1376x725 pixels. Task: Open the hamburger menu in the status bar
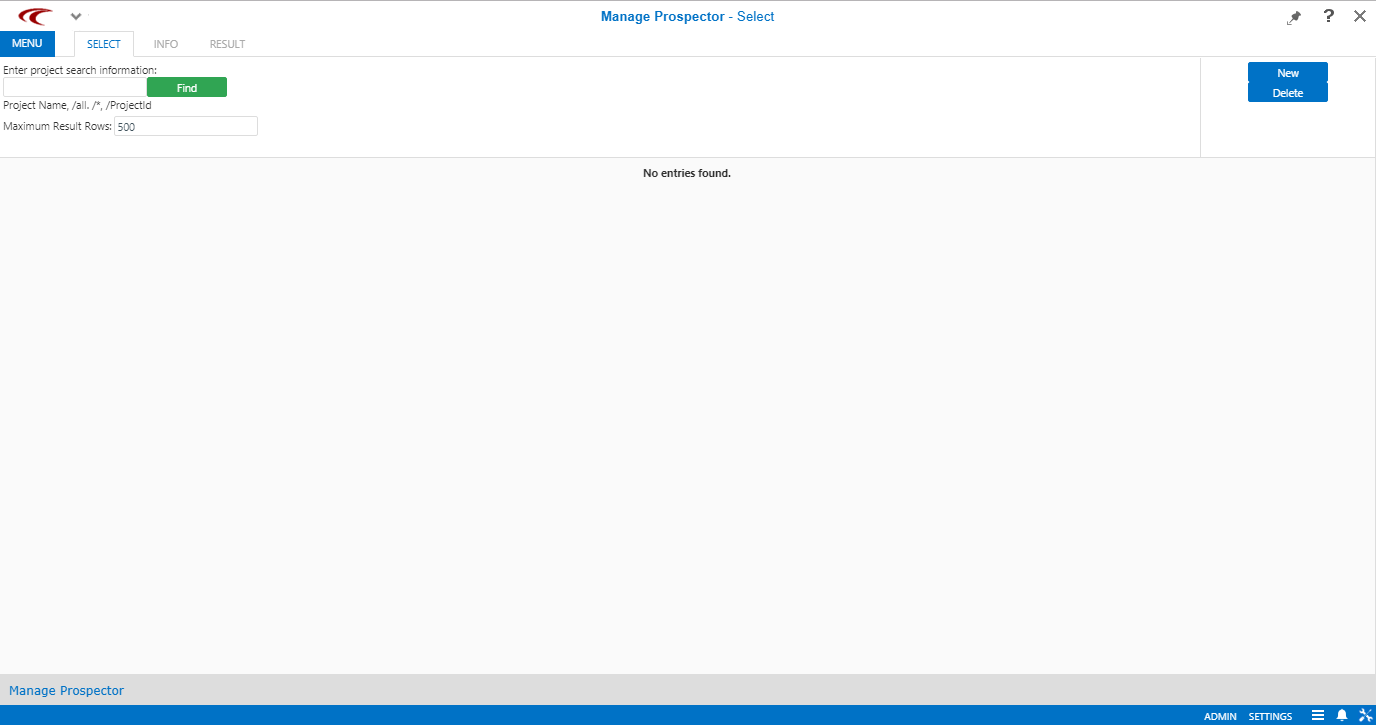point(1317,715)
